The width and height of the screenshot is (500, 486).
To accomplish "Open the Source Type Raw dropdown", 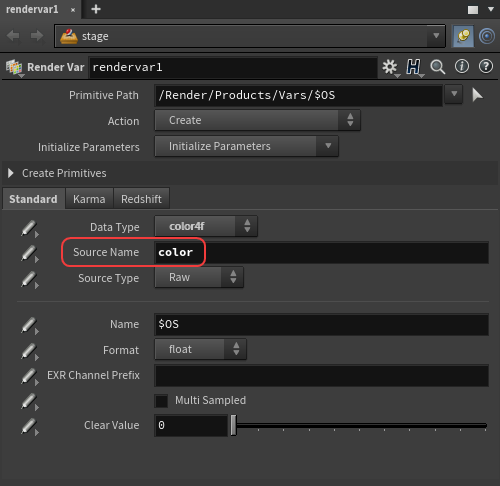I will 199,277.
